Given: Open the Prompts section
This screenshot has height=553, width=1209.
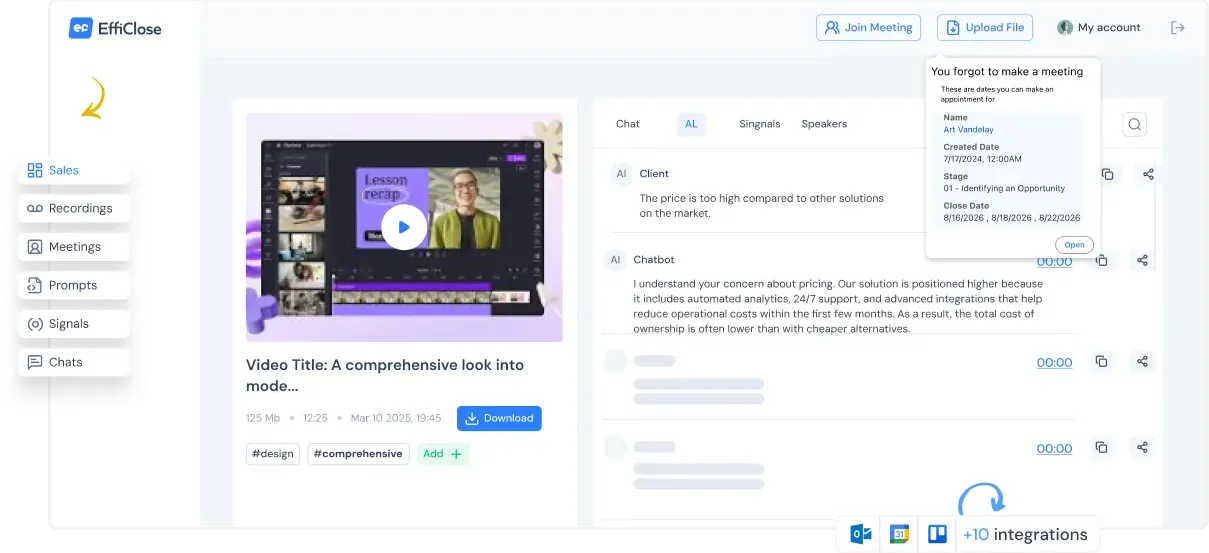Looking at the screenshot, I should pyautogui.click(x=74, y=285).
